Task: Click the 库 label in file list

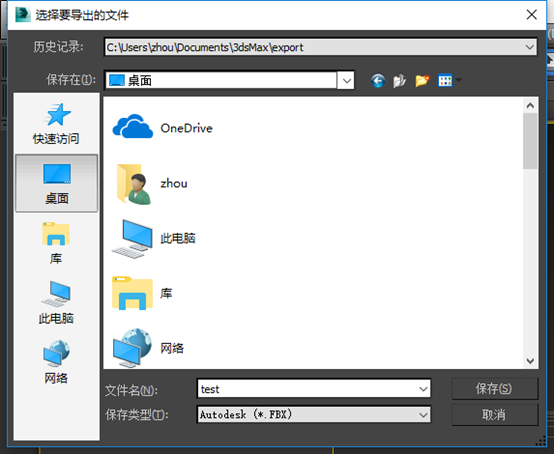Action: [166, 293]
